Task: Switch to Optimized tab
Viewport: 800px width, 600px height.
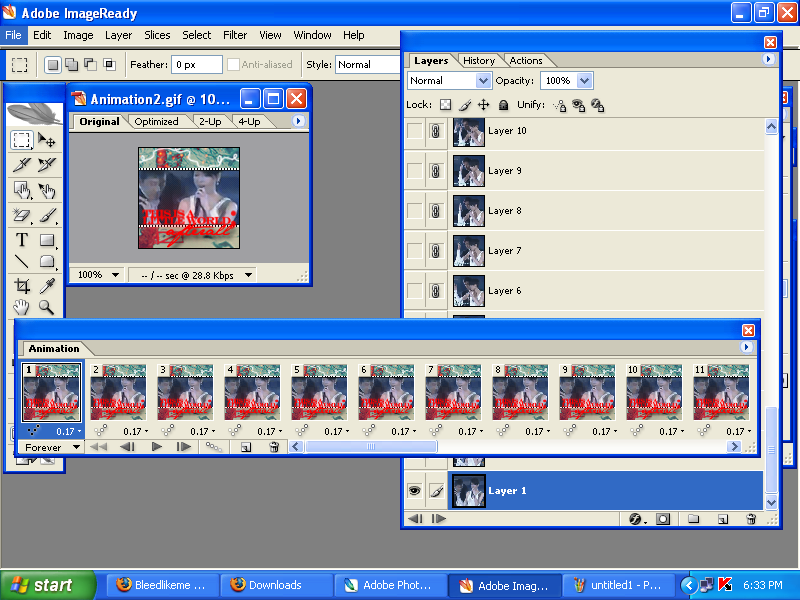Action: pyautogui.click(x=156, y=121)
